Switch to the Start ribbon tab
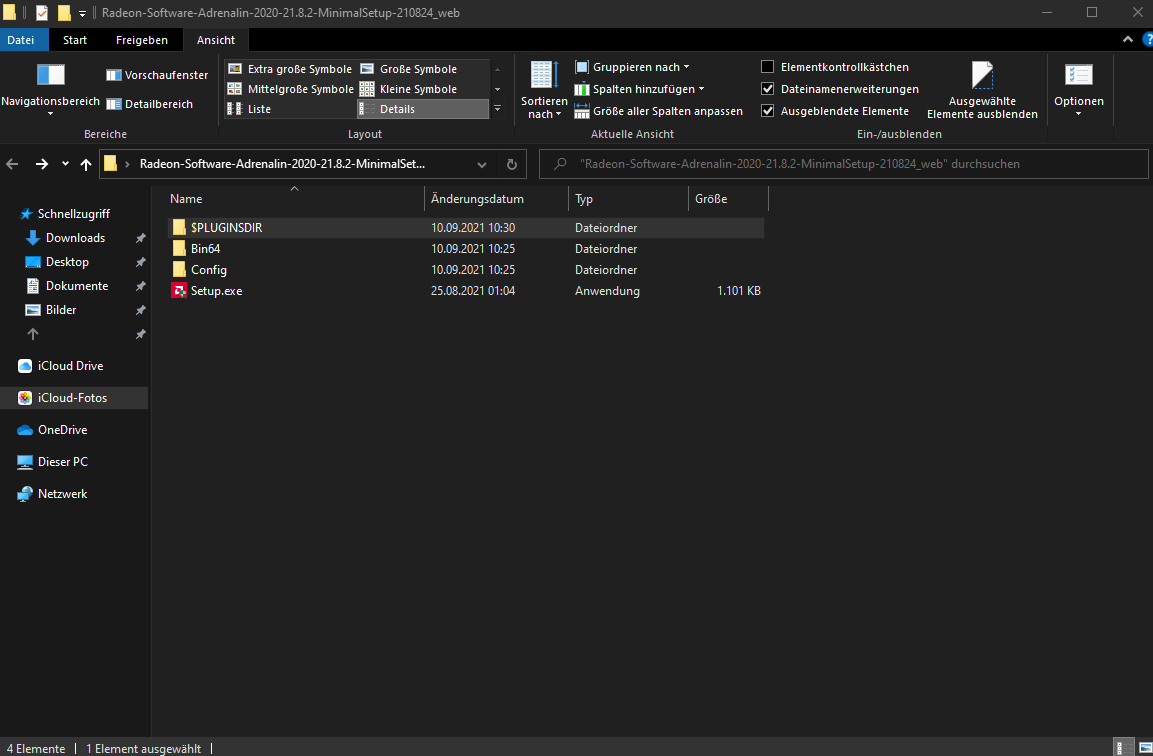The width and height of the screenshot is (1153, 756). 75,40
